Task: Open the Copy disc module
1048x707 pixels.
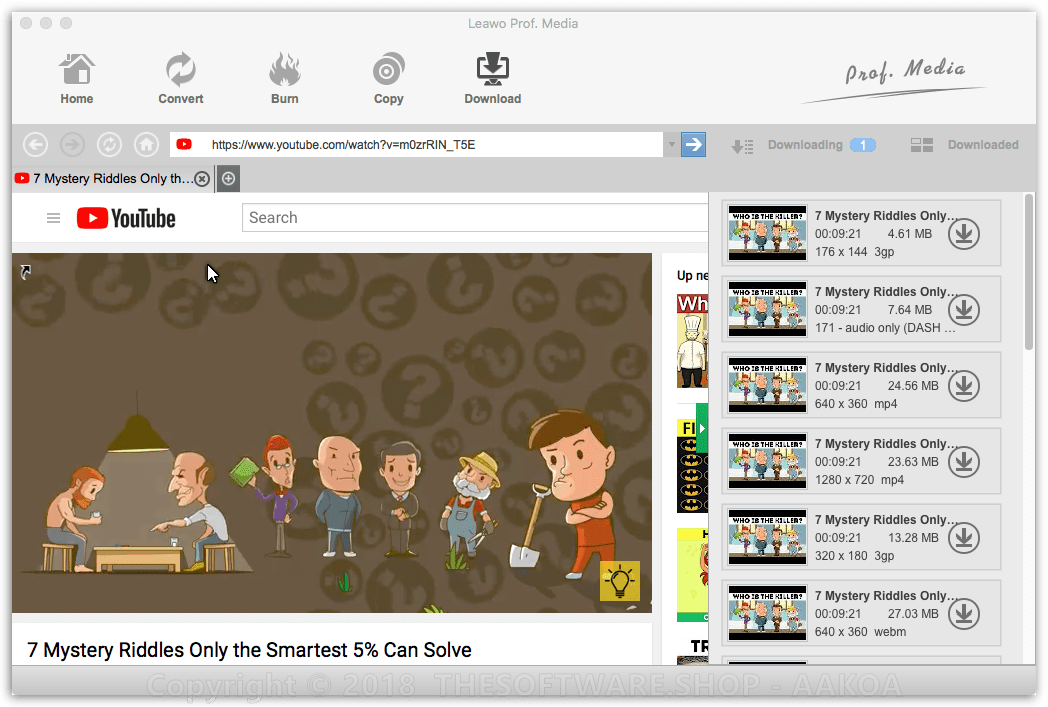Action: (x=388, y=78)
